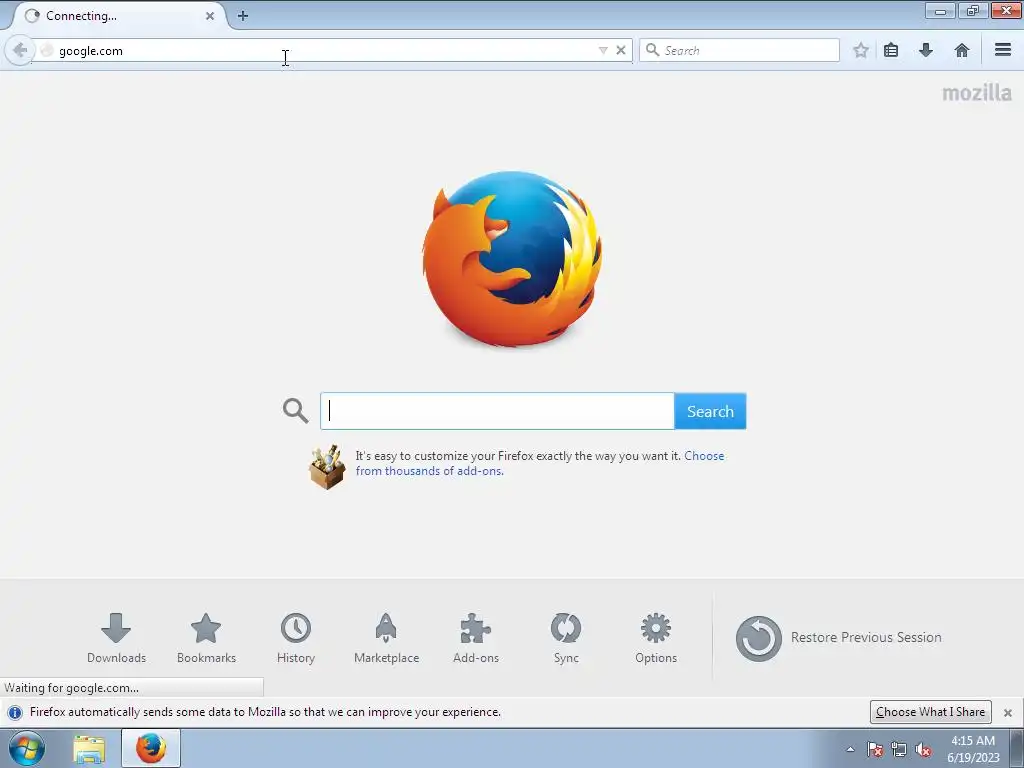Open the address bar history dropdown arrow

[603, 50]
